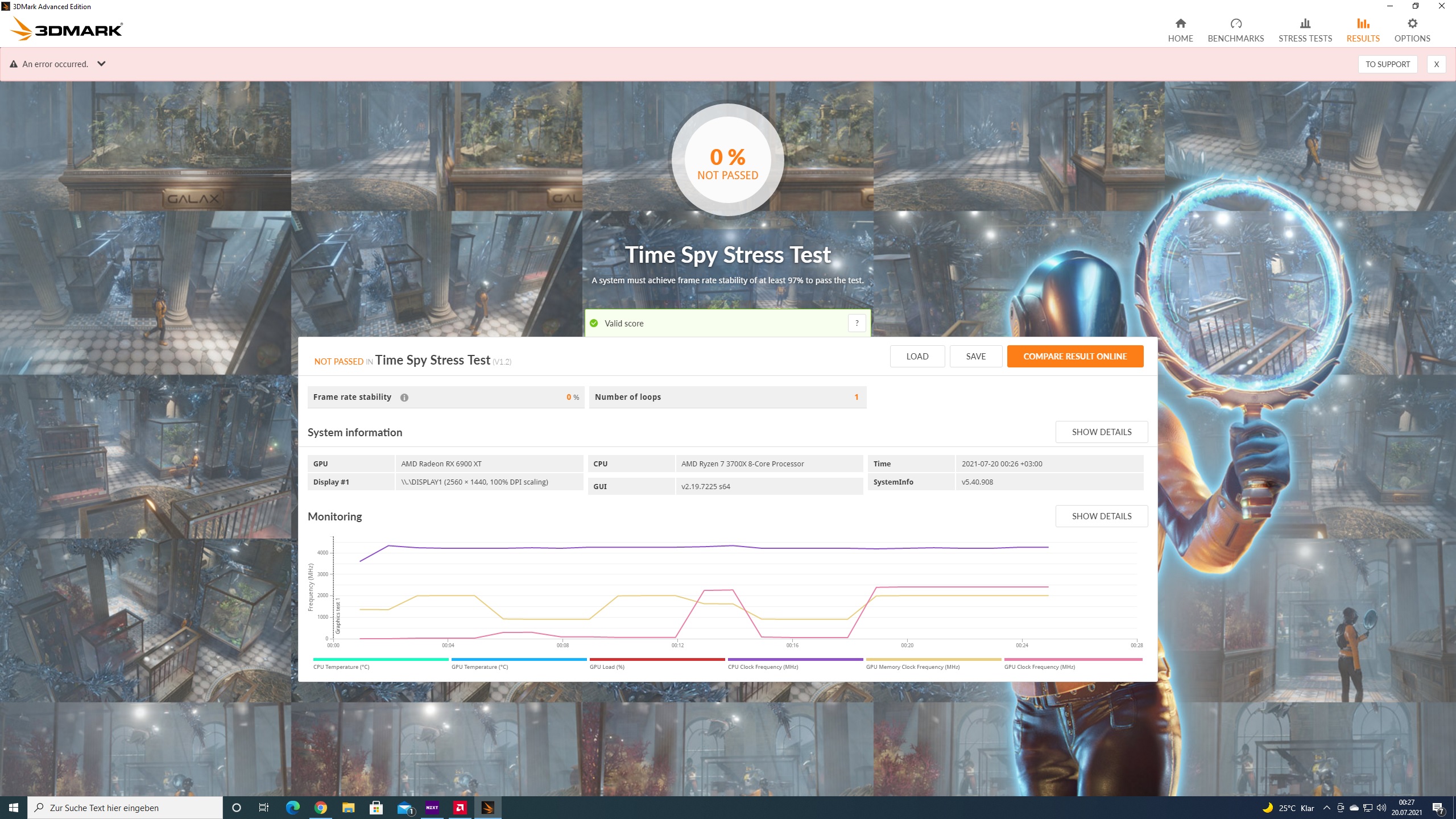Expand the error occurred message chevron
1456x819 pixels.
click(101, 64)
